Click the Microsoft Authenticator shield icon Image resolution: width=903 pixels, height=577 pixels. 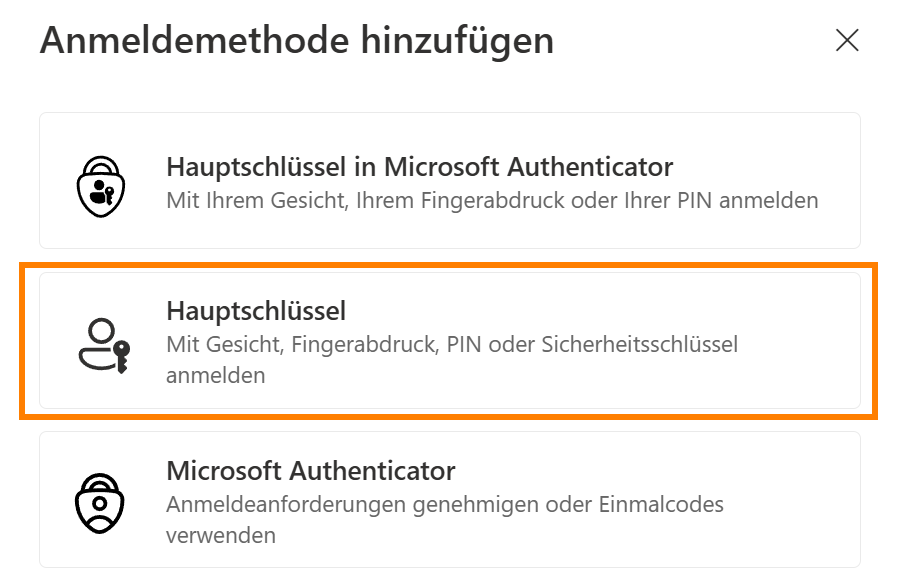[100, 503]
